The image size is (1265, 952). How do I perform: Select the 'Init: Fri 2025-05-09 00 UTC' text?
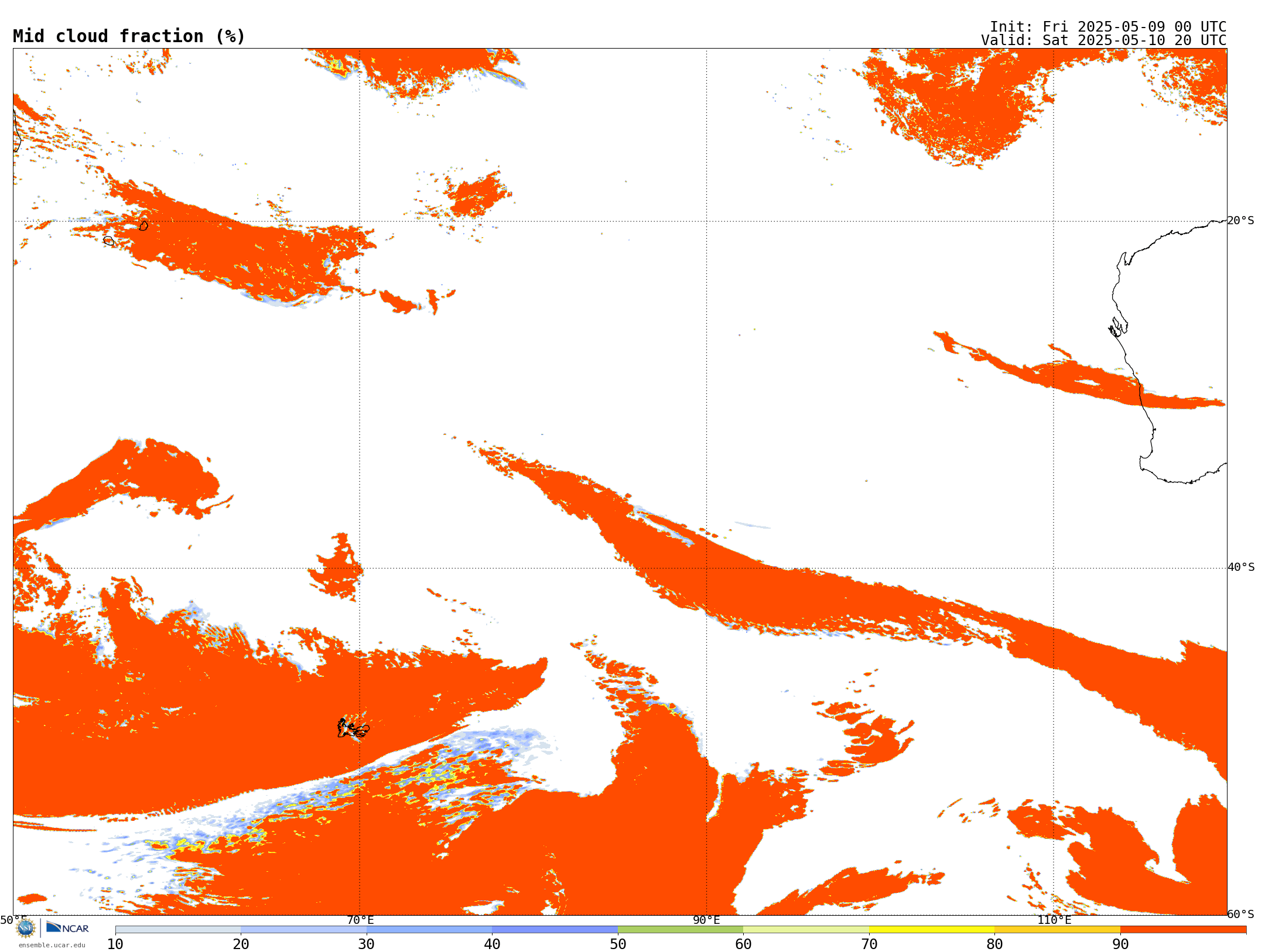coord(1108,27)
